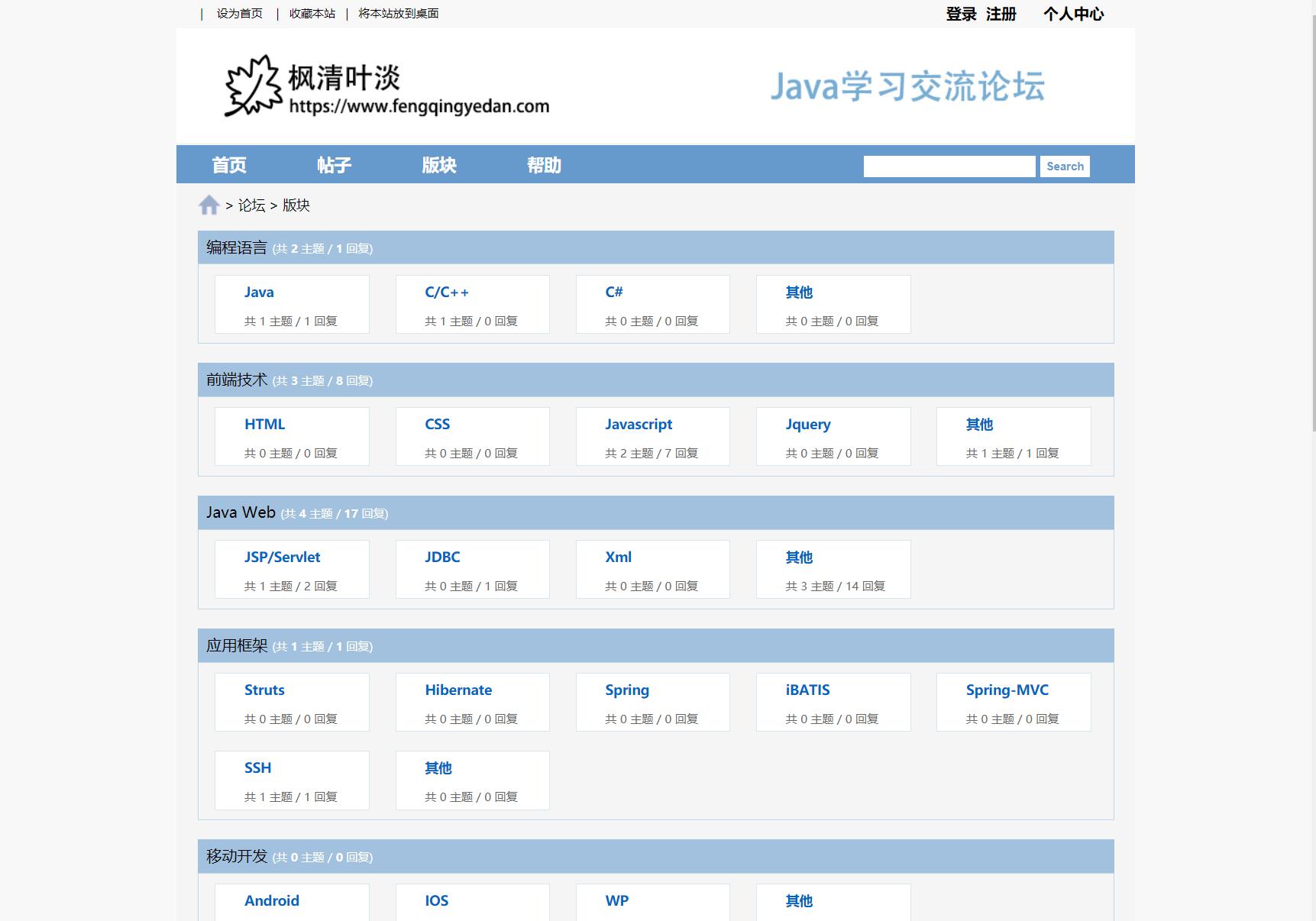Open 其他 board under 编程语言
Viewport: 1316px width, 921px height.
tap(799, 292)
